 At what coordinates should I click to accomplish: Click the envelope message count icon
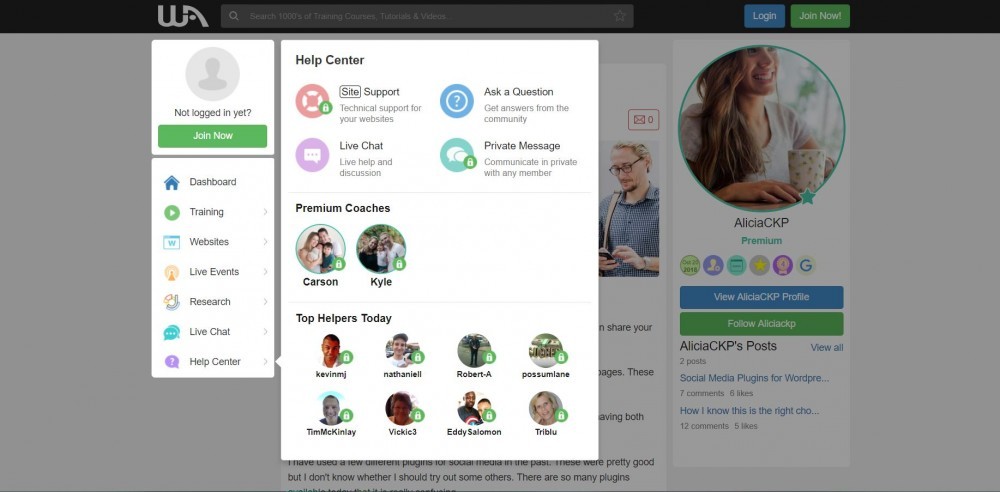point(643,119)
